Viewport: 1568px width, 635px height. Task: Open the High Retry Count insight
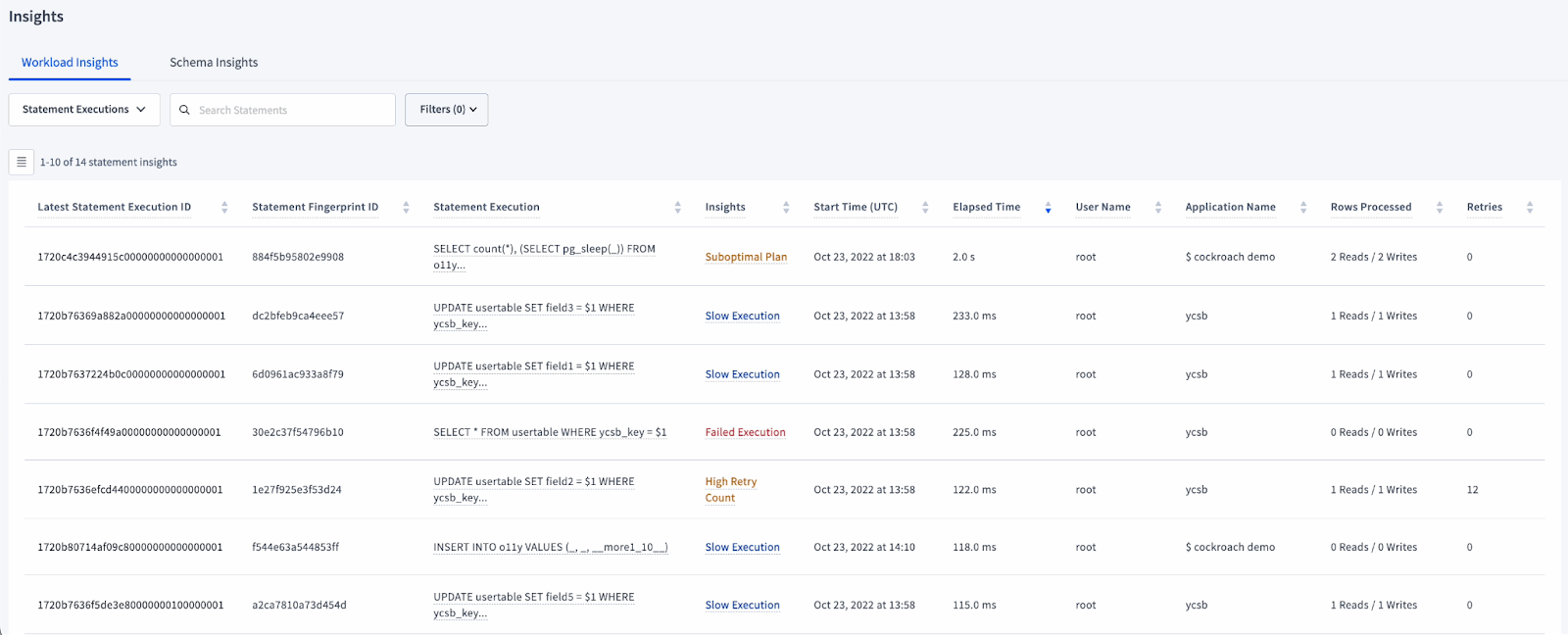point(730,489)
